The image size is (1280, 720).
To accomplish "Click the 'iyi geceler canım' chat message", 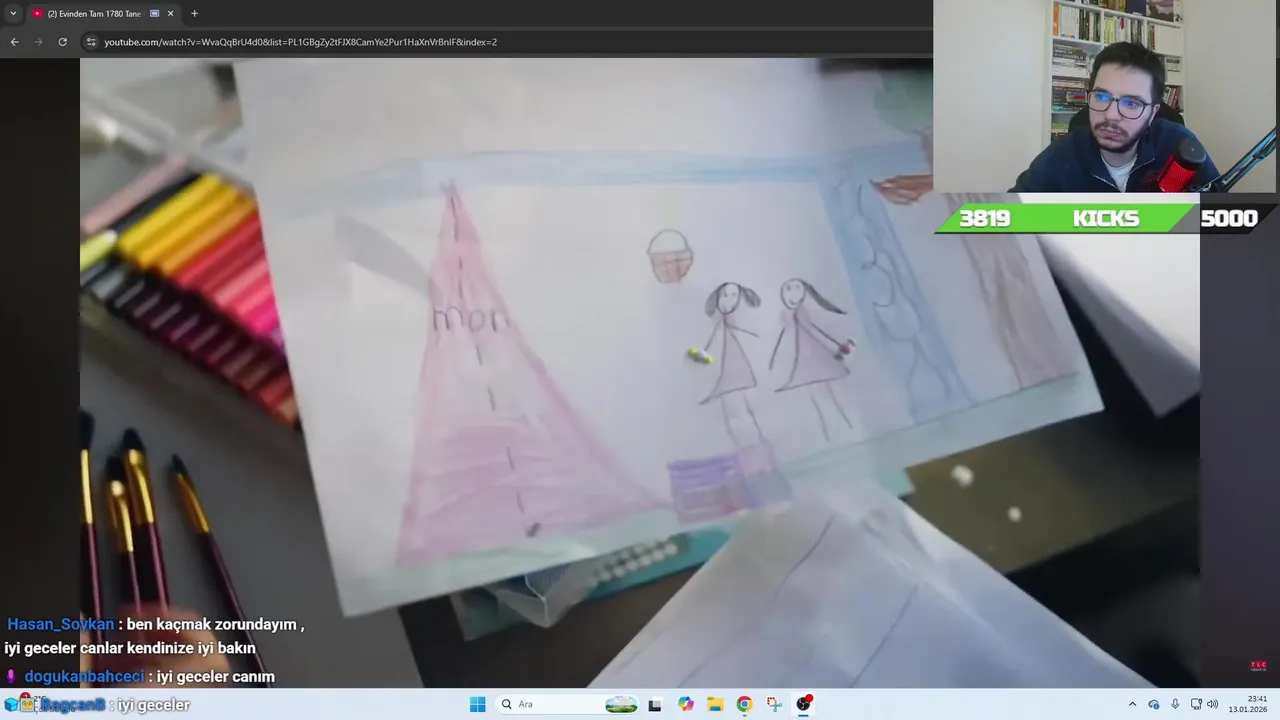I will [215, 677].
